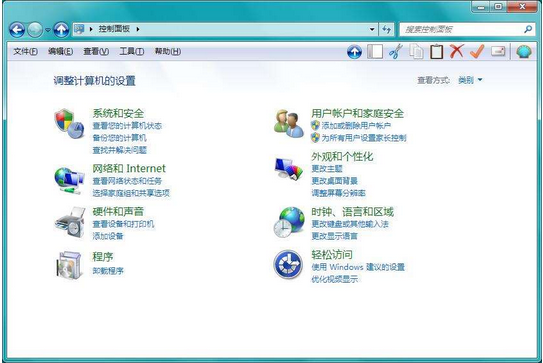
Task: Open 外观和个性化 category heading
Action: (x=342, y=157)
